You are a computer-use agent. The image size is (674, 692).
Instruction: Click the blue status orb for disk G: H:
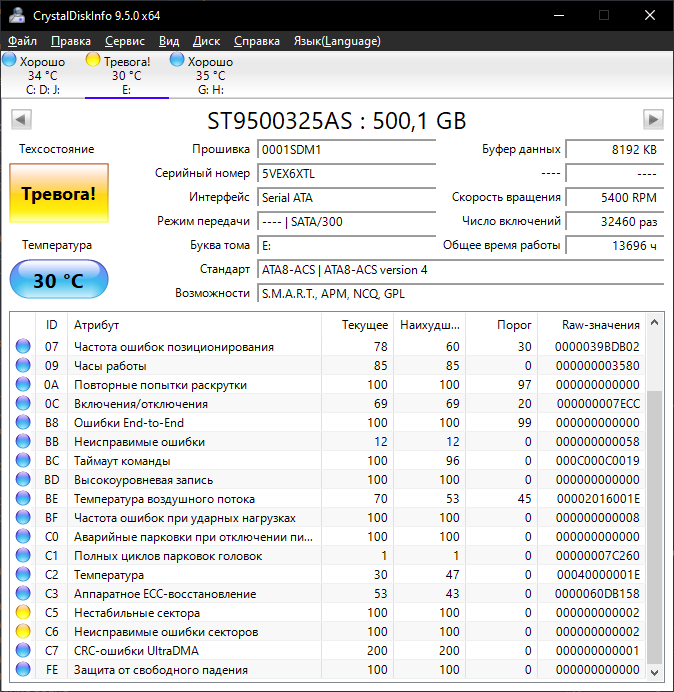point(177,60)
